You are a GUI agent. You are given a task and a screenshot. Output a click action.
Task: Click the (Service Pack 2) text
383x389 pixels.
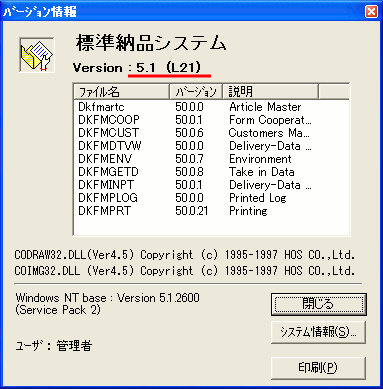point(58,310)
